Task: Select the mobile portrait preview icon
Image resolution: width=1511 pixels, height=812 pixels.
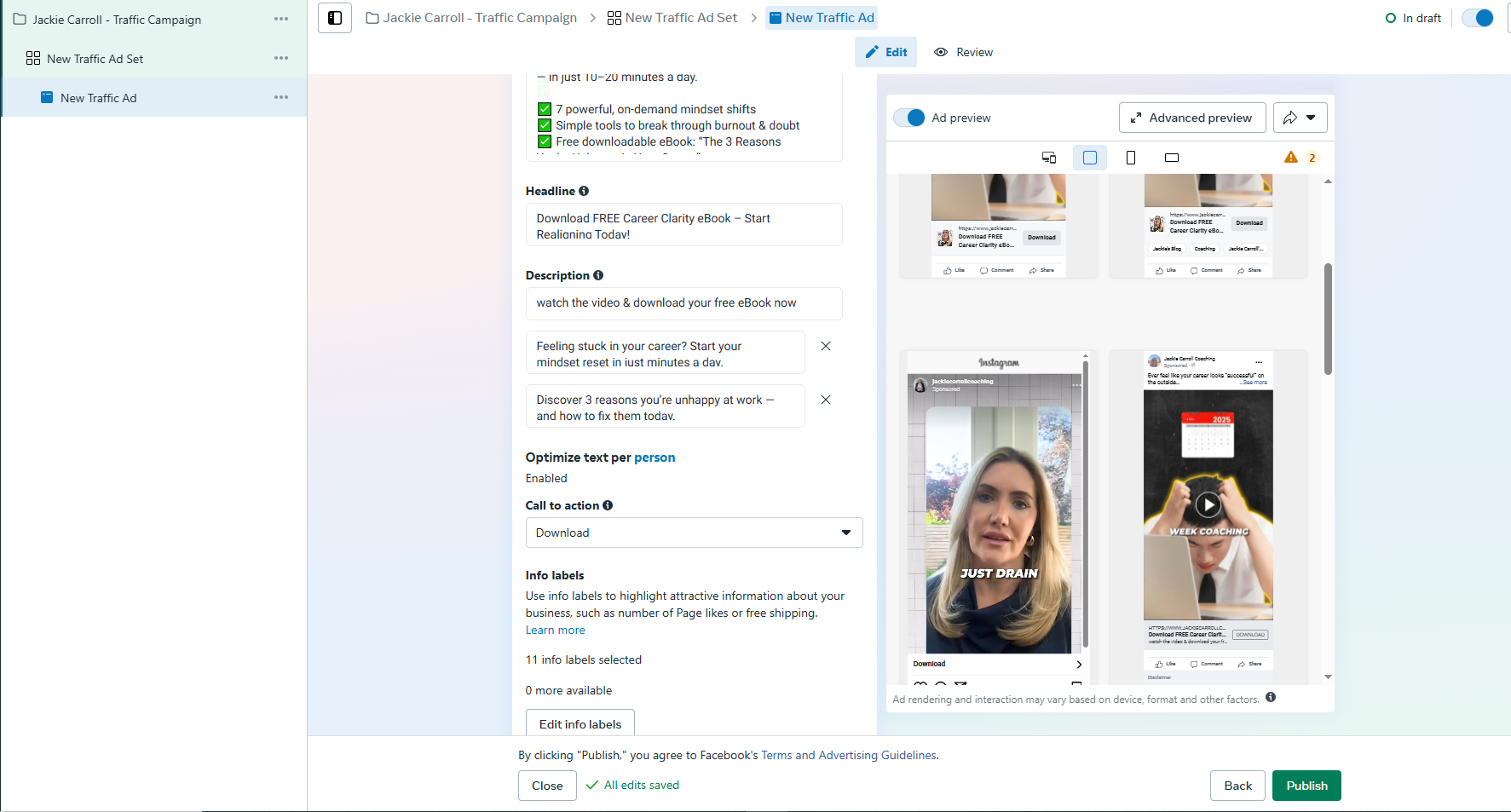Action: click(x=1131, y=158)
